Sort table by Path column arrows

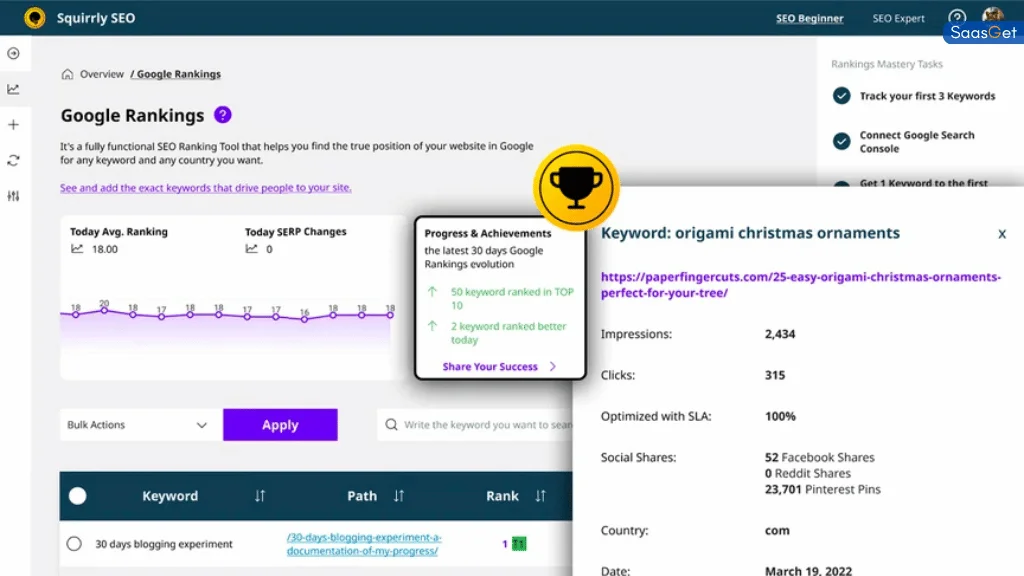(399, 496)
